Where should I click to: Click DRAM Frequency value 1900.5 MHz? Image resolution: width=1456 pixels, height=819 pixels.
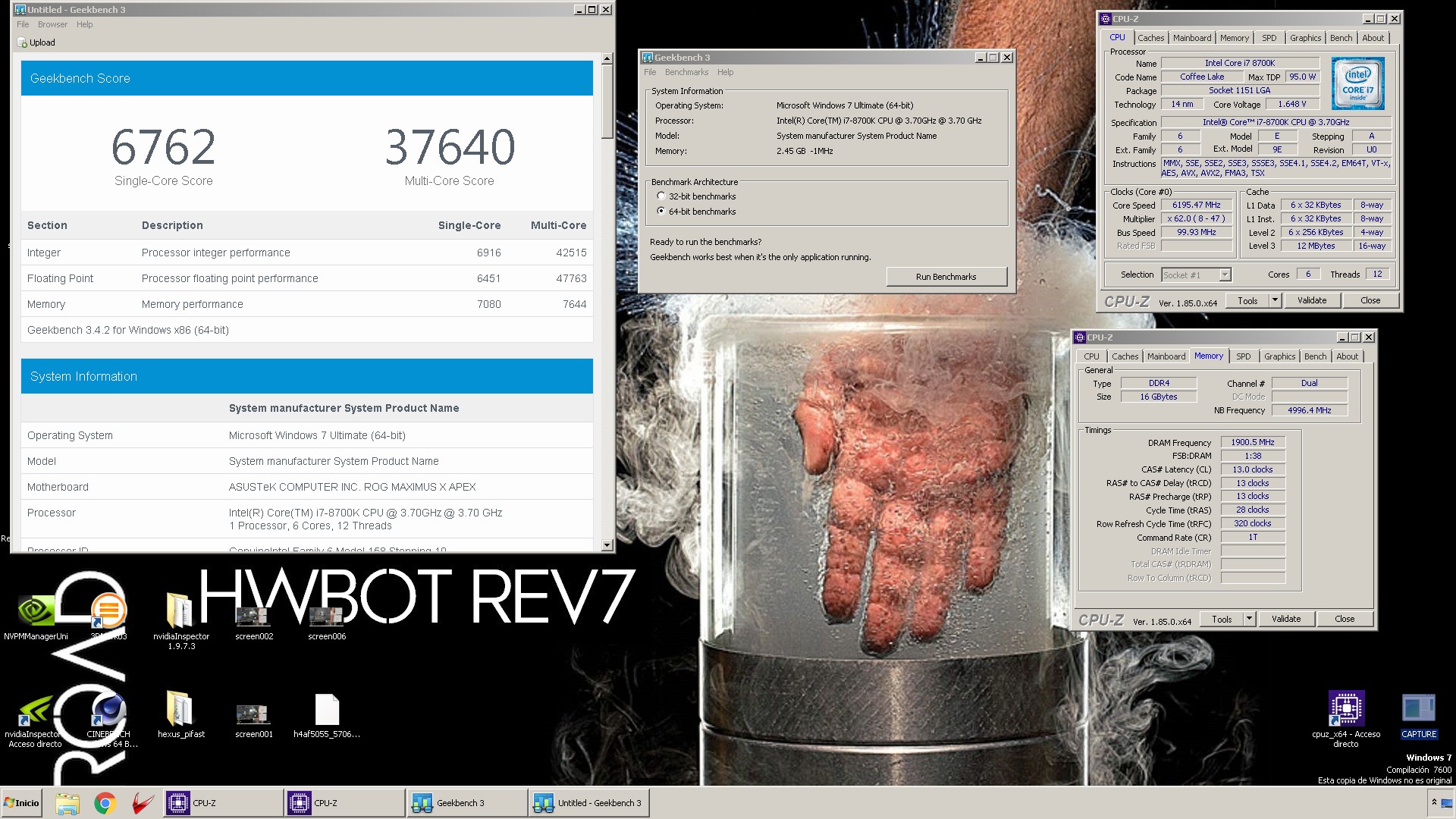(1252, 442)
